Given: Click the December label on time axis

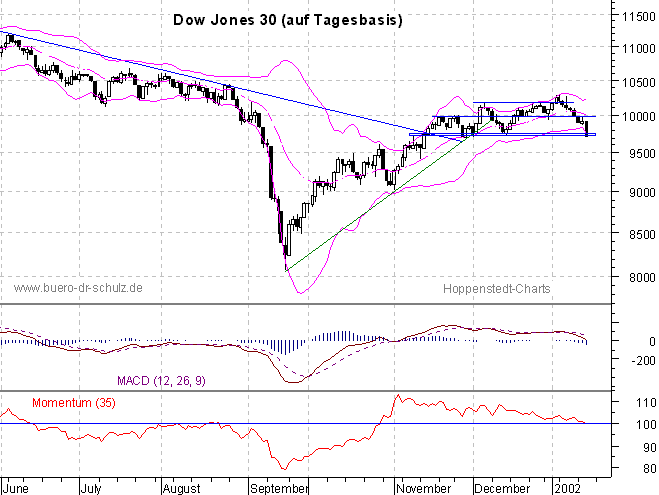Looking at the screenshot, I should [502, 489].
